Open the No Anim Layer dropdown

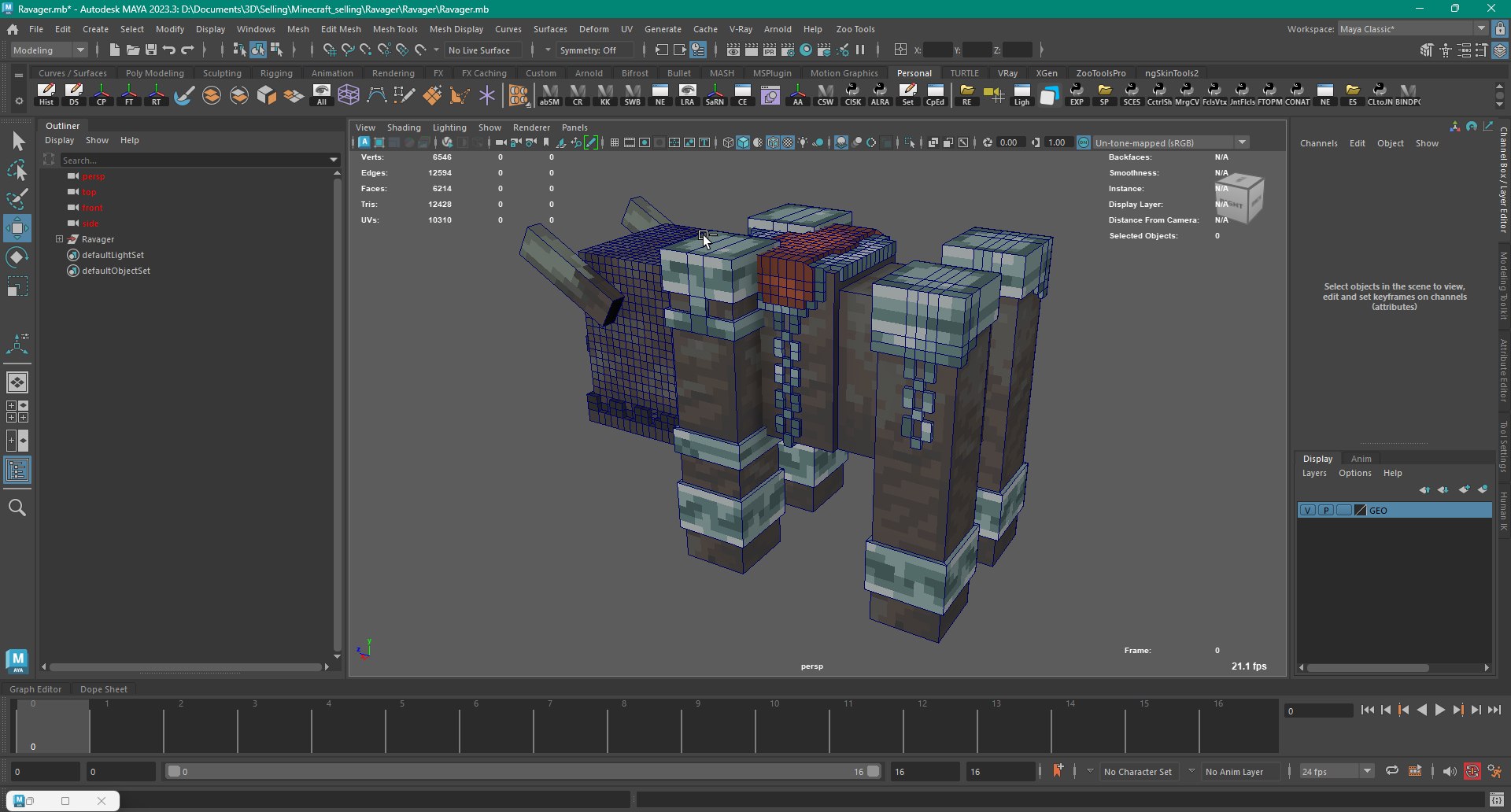point(1234,771)
